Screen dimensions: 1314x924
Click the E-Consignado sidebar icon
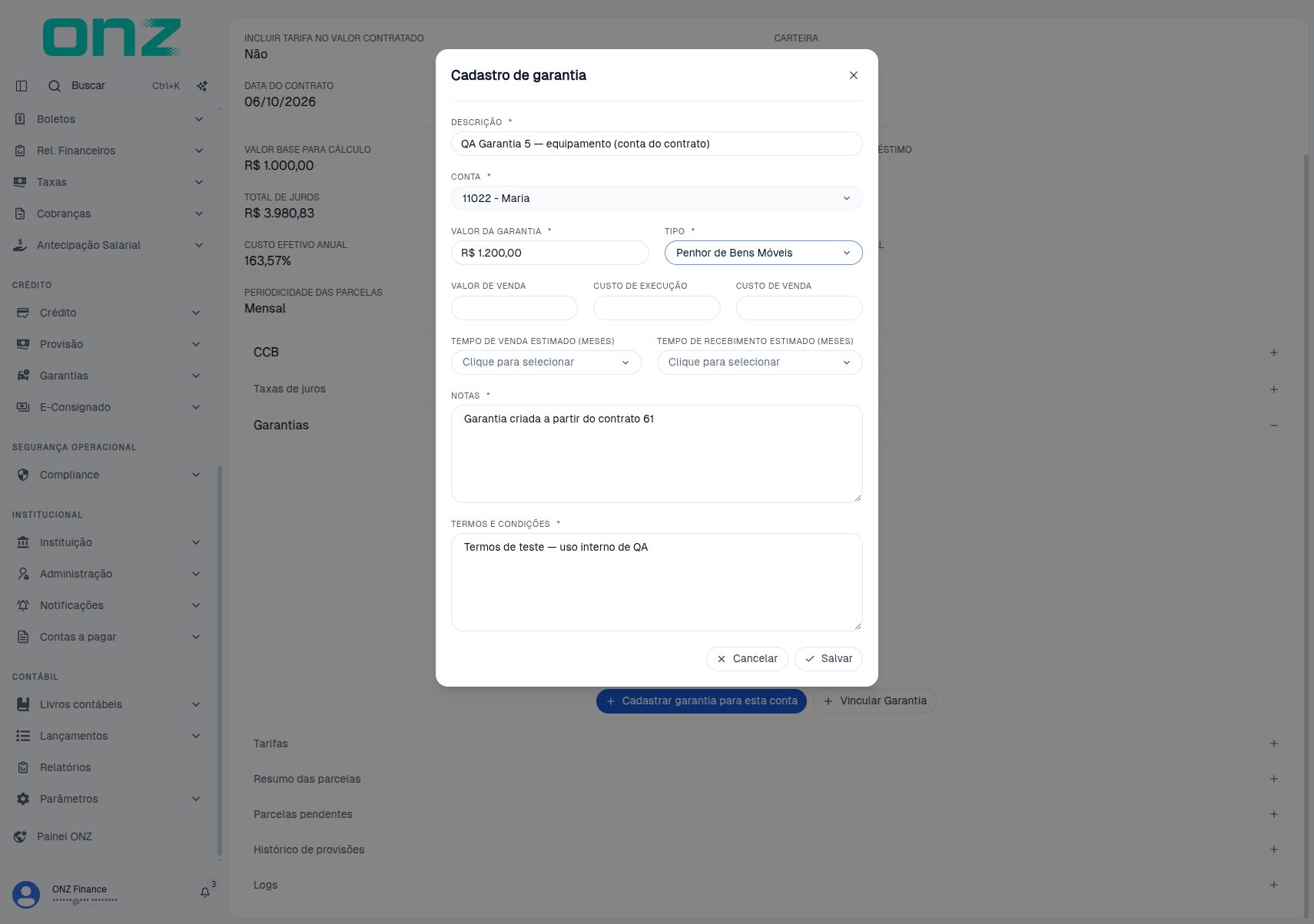tap(23, 407)
